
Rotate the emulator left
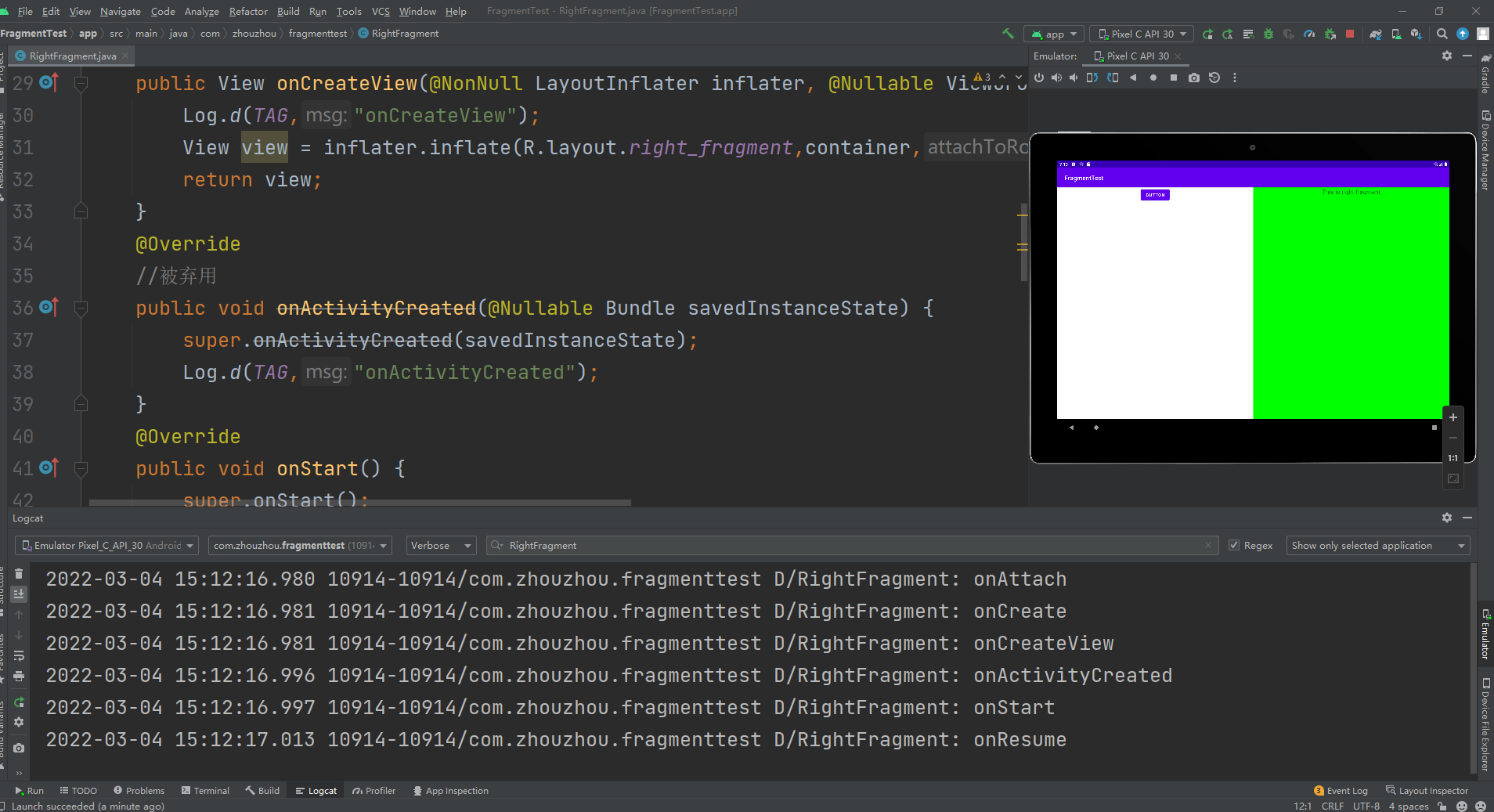(1092, 78)
